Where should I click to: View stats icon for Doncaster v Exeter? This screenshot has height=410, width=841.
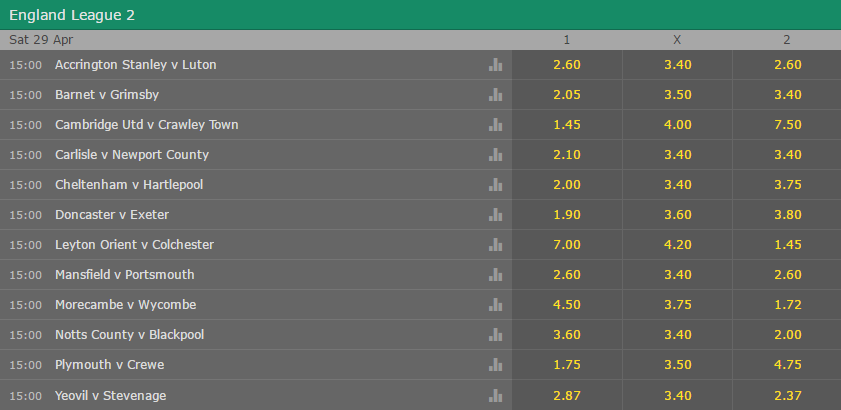tap(495, 215)
